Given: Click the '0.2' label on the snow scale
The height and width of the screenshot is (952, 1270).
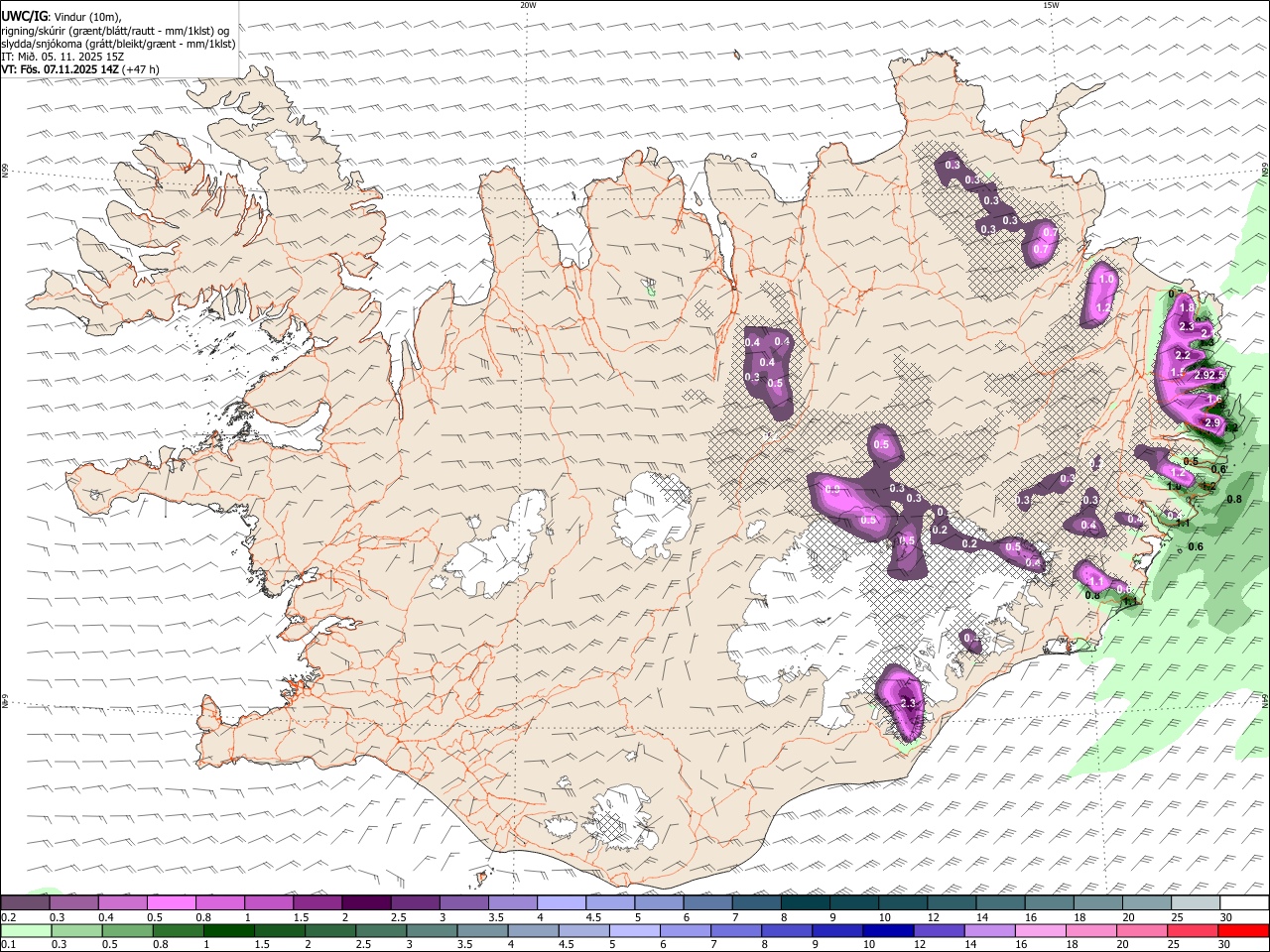Looking at the screenshot, I should [8, 917].
